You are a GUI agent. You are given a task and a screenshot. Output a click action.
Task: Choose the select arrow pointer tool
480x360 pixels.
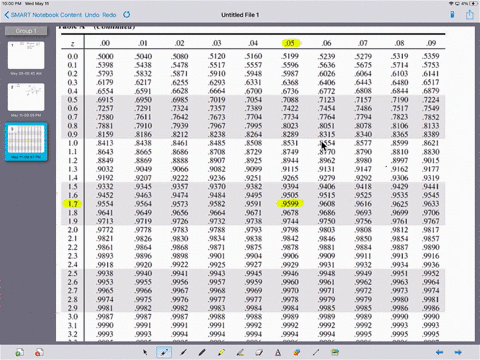(x=145, y=352)
